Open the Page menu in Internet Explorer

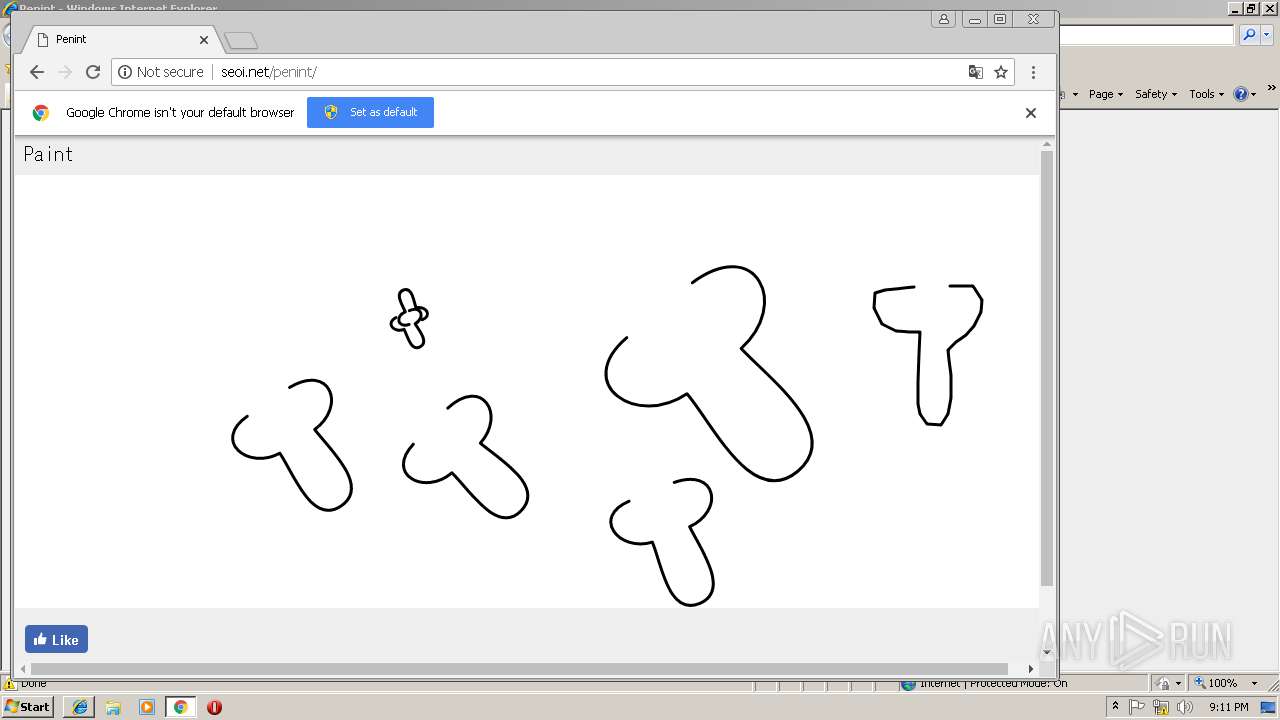[1106, 94]
